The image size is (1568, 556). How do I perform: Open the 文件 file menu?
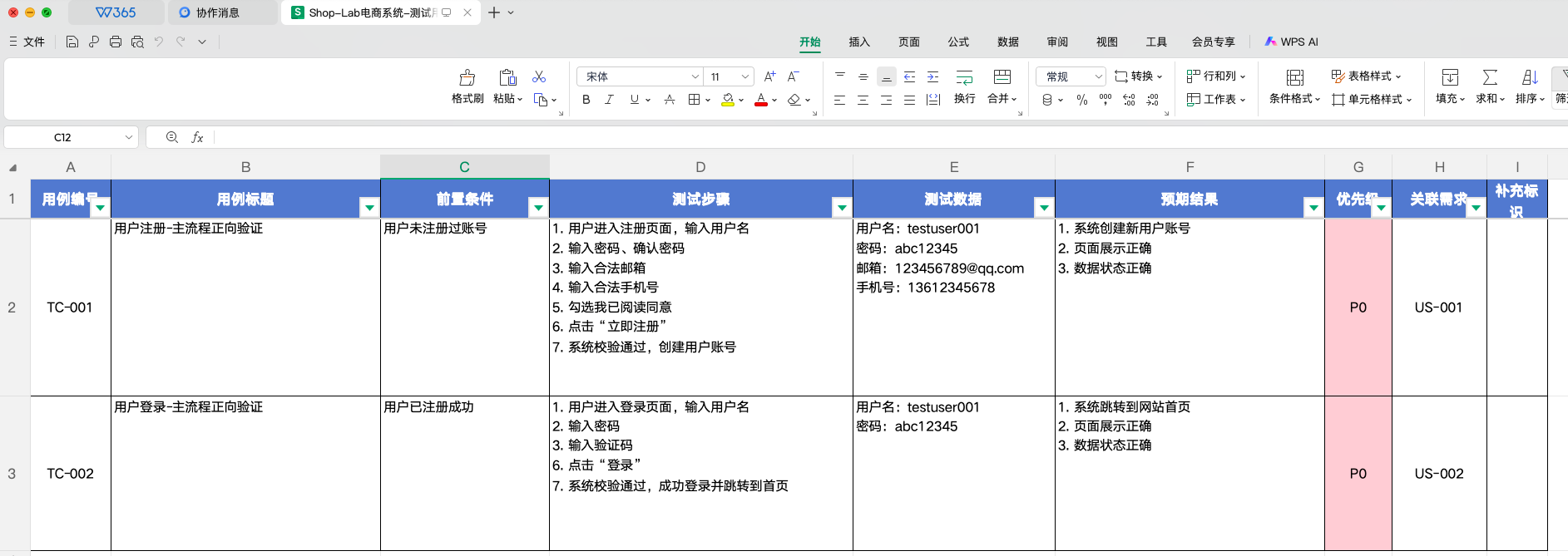(x=27, y=42)
